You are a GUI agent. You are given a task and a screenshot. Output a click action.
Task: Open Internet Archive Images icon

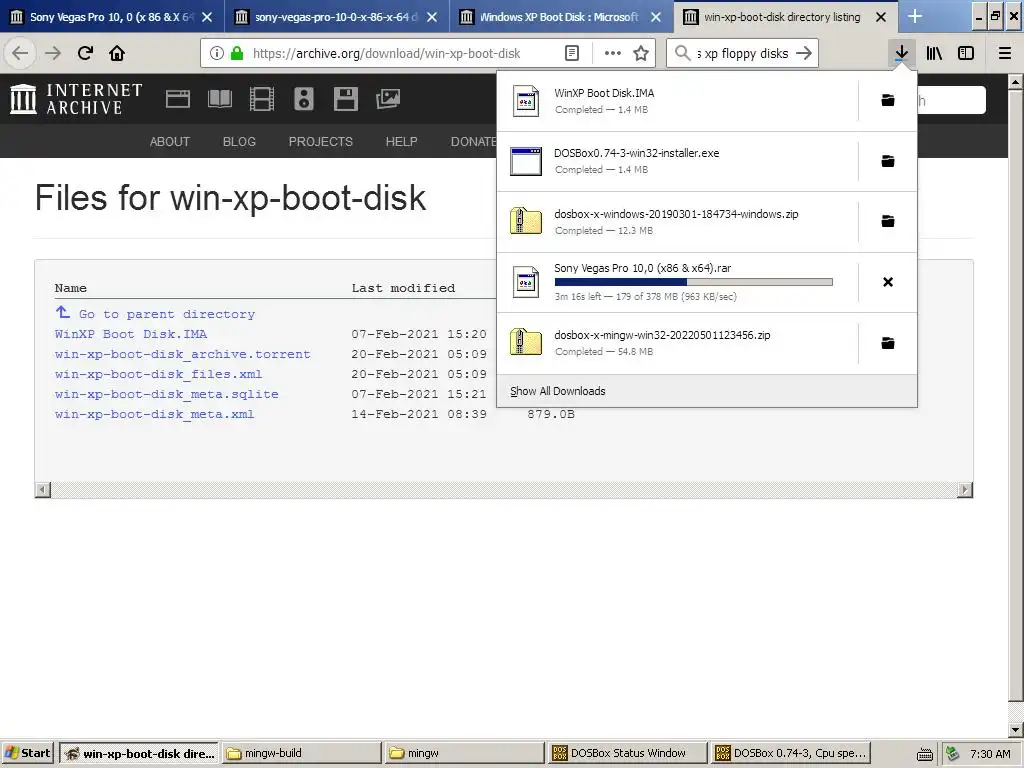(388, 99)
